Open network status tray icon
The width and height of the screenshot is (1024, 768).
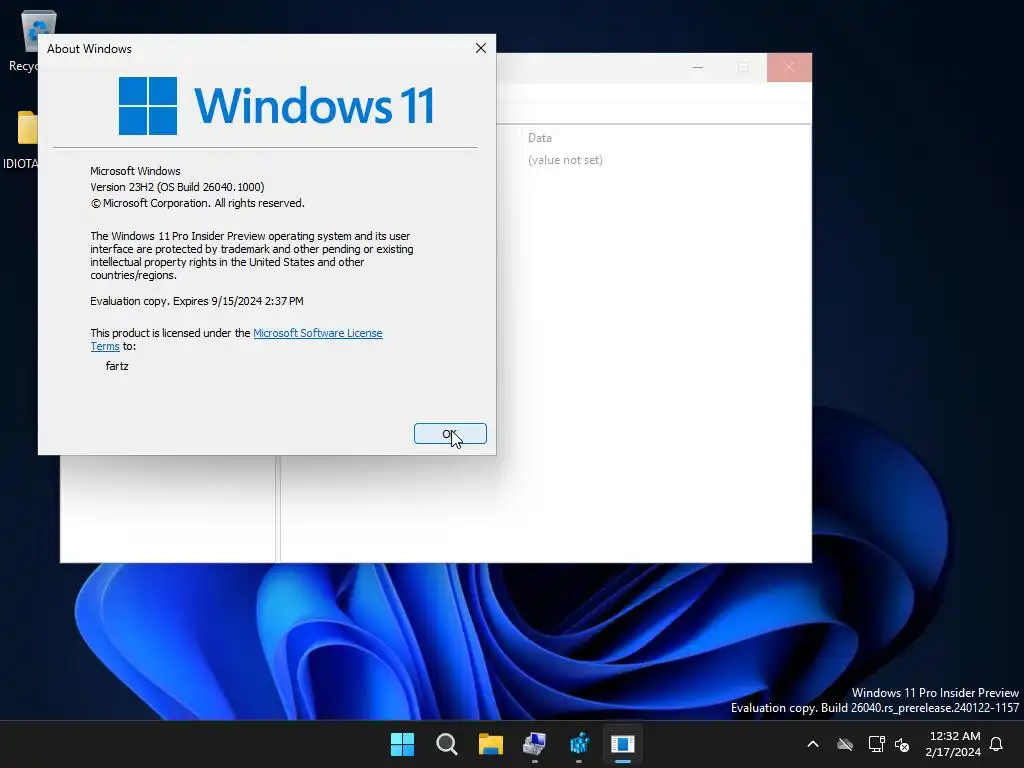(x=876, y=744)
